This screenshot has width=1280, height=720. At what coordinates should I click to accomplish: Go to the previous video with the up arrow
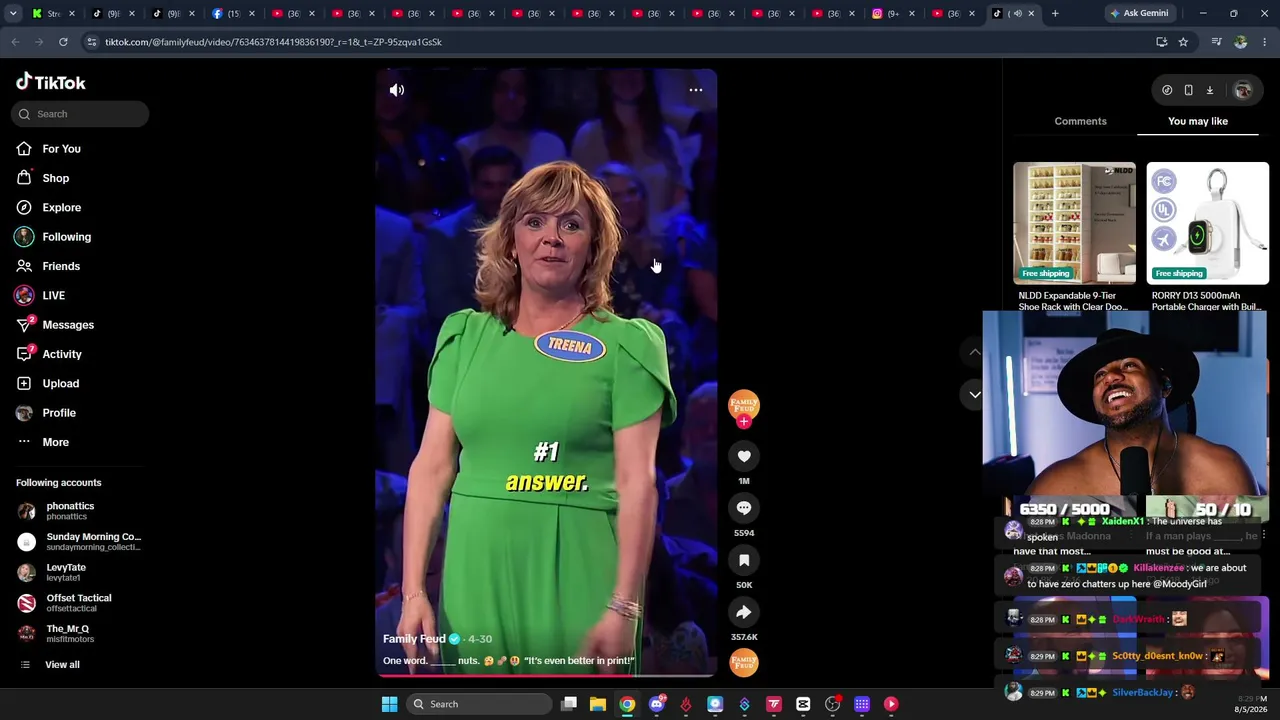click(975, 352)
